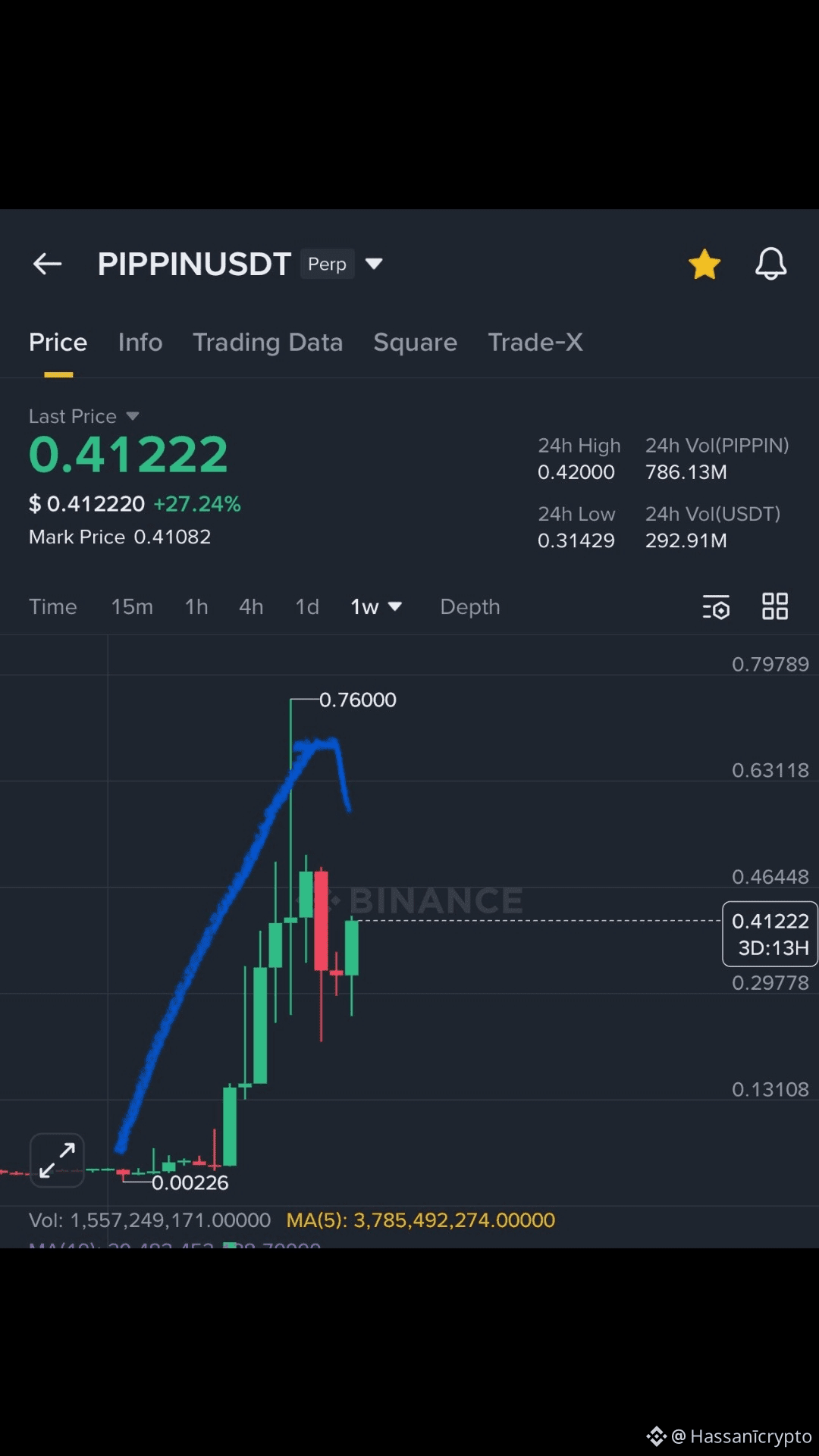The image size is (819, 1456).
Task: Tap the 24h High 0.42000 value
Action: (576, 472)
